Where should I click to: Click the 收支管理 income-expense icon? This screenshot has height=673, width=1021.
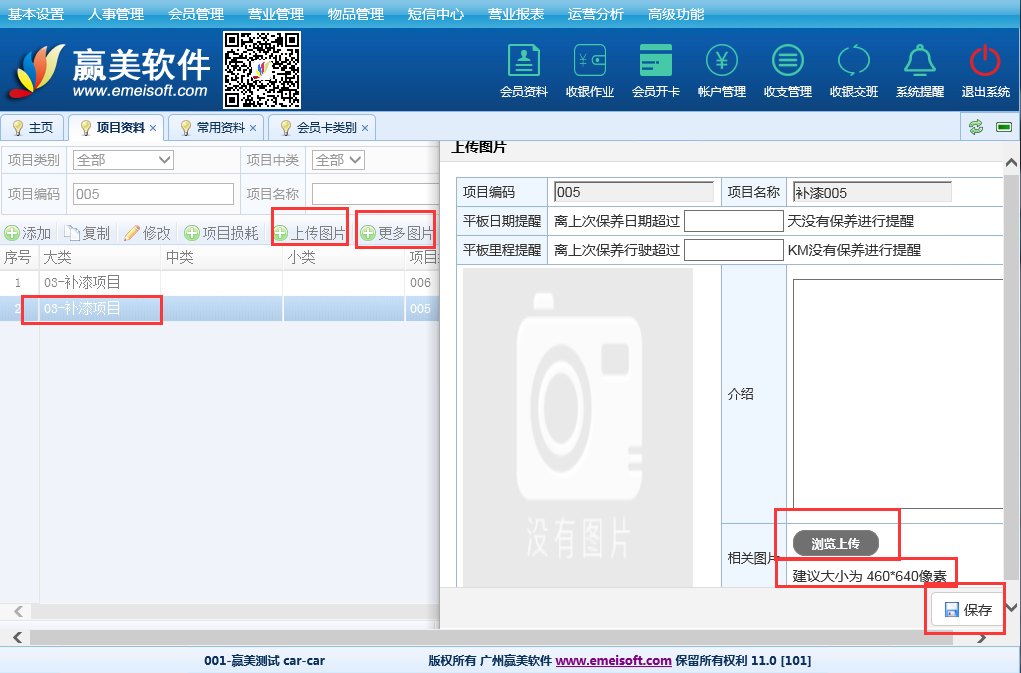[x=787, y=62]
